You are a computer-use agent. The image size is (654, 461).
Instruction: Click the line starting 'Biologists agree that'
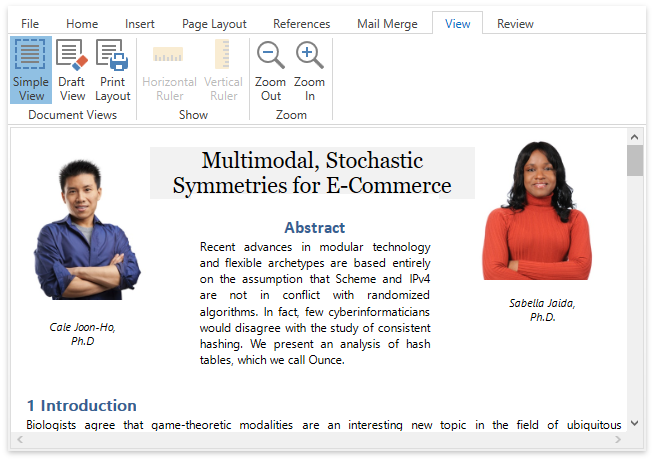pos(324,425)
